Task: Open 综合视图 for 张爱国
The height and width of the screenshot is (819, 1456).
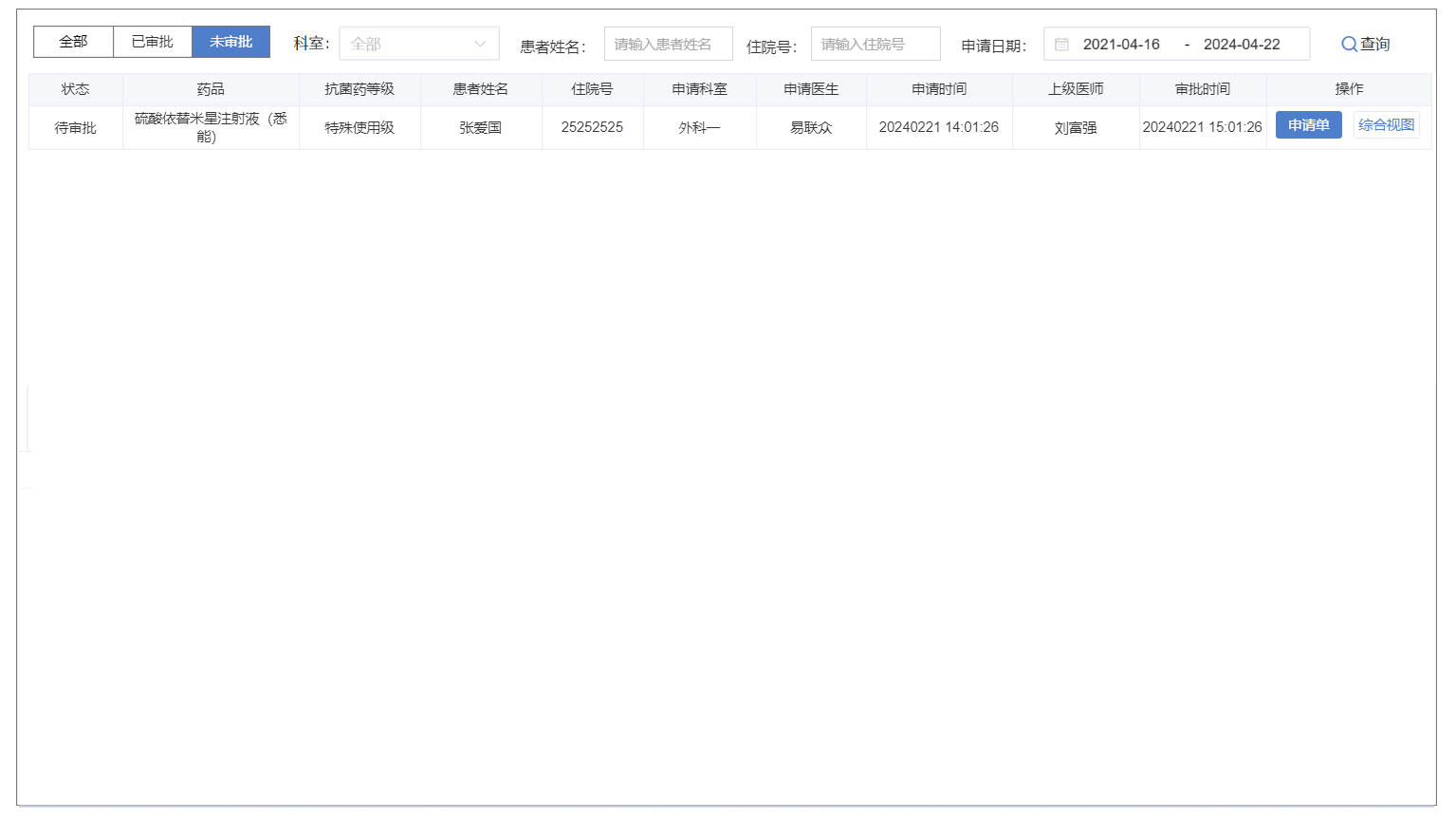Action: tap(1386, 125)
